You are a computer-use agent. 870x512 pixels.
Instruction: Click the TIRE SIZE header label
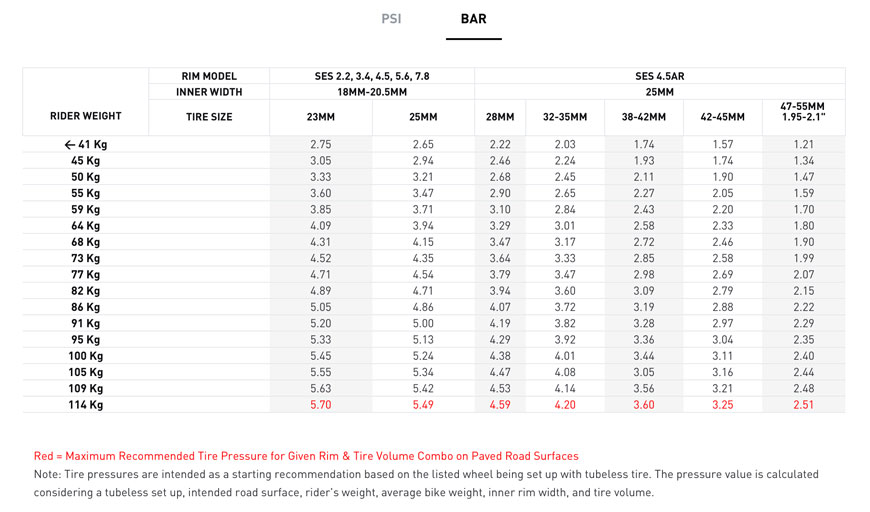(x=209, y=117)
